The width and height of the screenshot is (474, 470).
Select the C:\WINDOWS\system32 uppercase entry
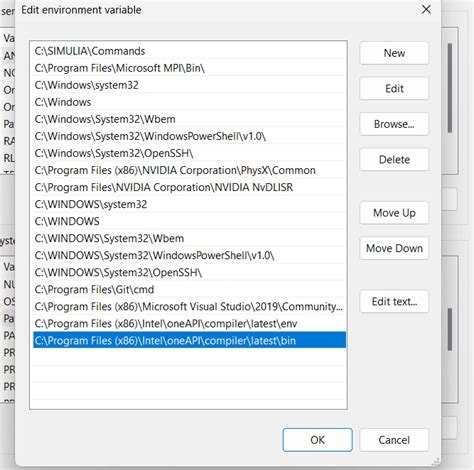[189, 204]
